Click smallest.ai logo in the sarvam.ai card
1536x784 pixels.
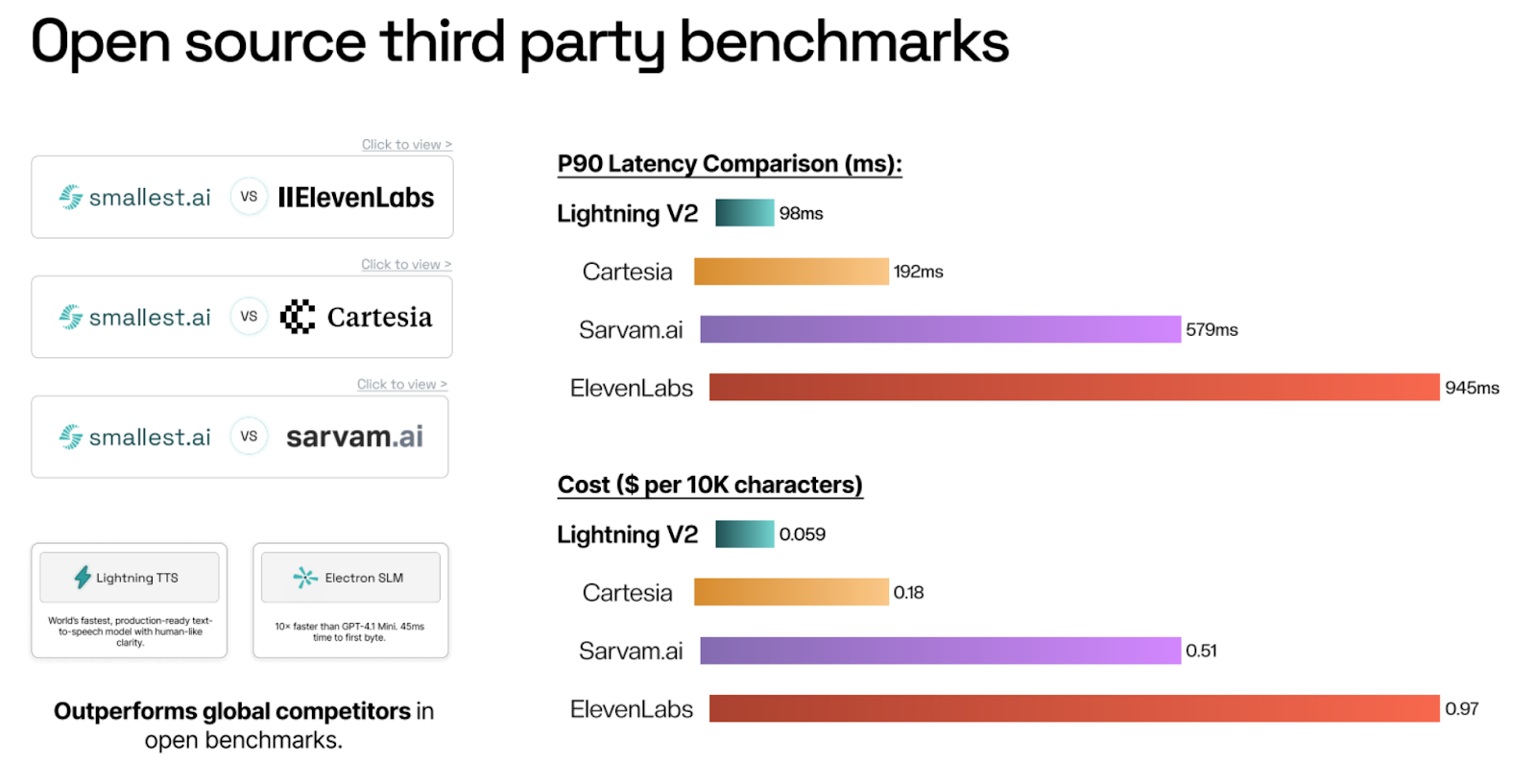pyautogui.click(x=134, y=438)
